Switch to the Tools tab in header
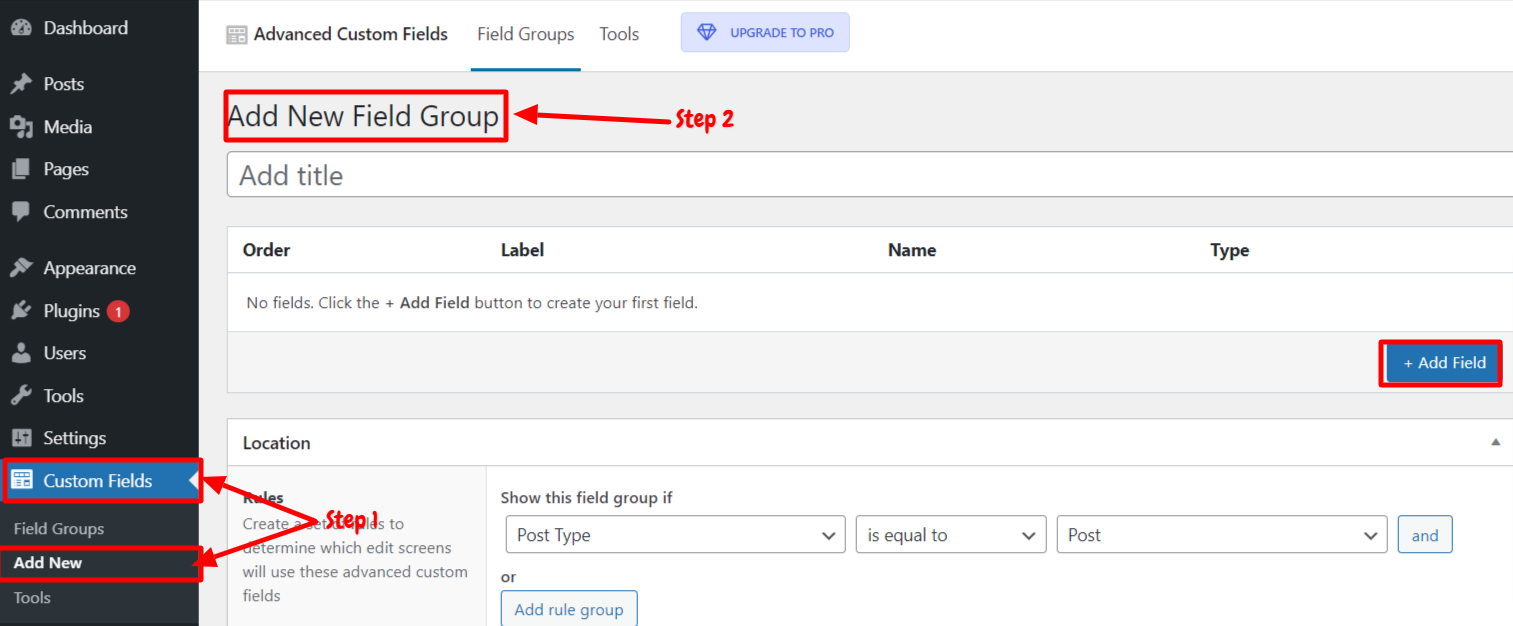 619,34
